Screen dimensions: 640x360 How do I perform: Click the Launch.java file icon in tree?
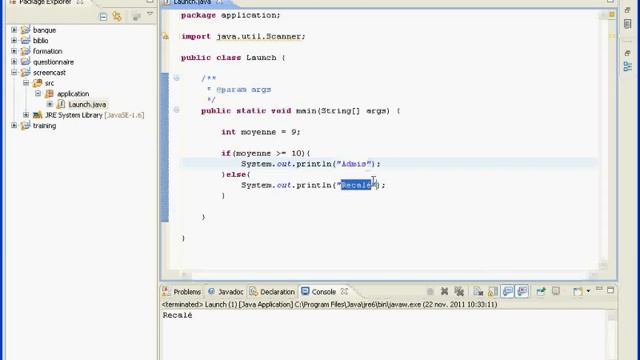click(x=61, y=104)
